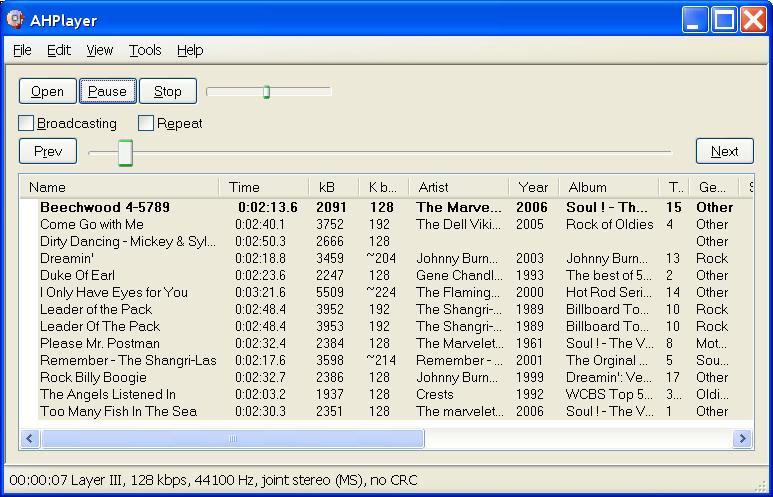Sort playlist by kB column header
The image size is (773, 497).
click(x=334, y=187)
